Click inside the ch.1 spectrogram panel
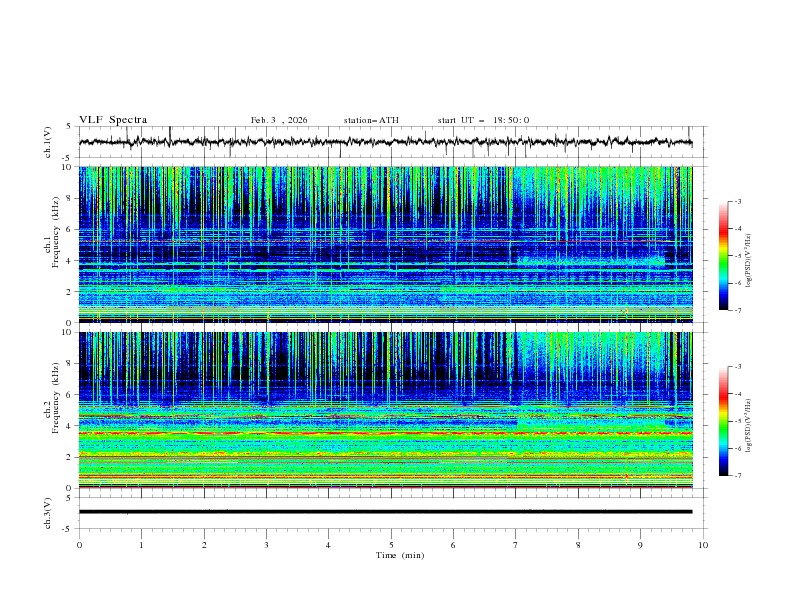This screenshot has width=792, height=612. click(x=385, y=244)
